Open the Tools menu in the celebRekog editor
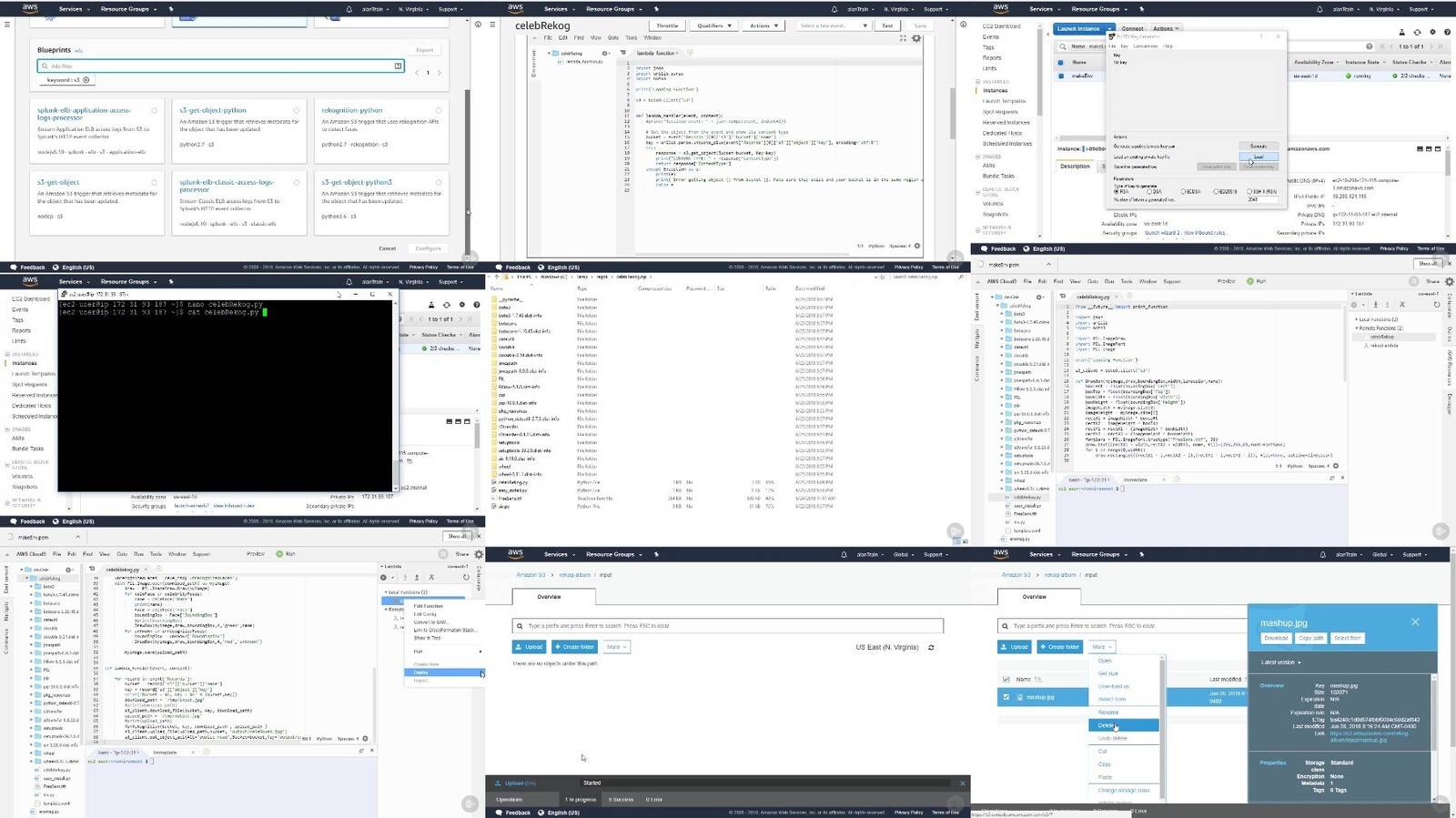The height and width of the screenshot is (818, 1456). click(x=631, y=38)
